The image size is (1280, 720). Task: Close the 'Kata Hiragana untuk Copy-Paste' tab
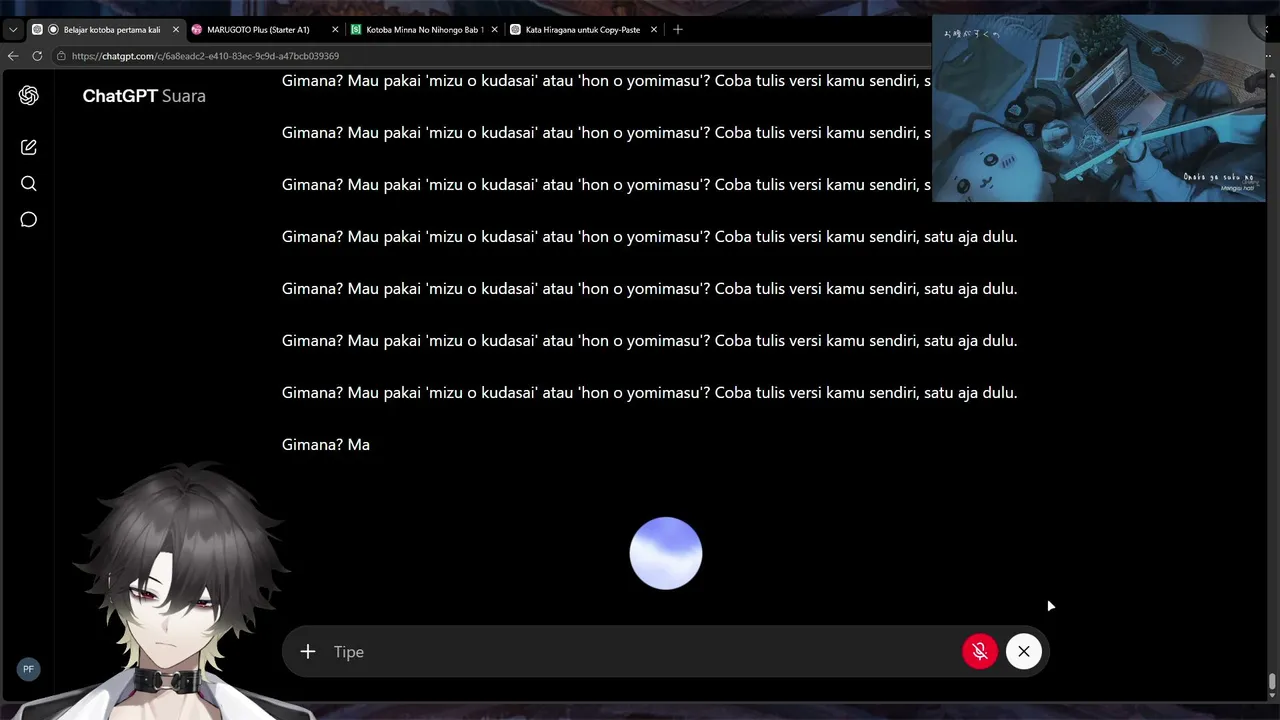point(654,30)
